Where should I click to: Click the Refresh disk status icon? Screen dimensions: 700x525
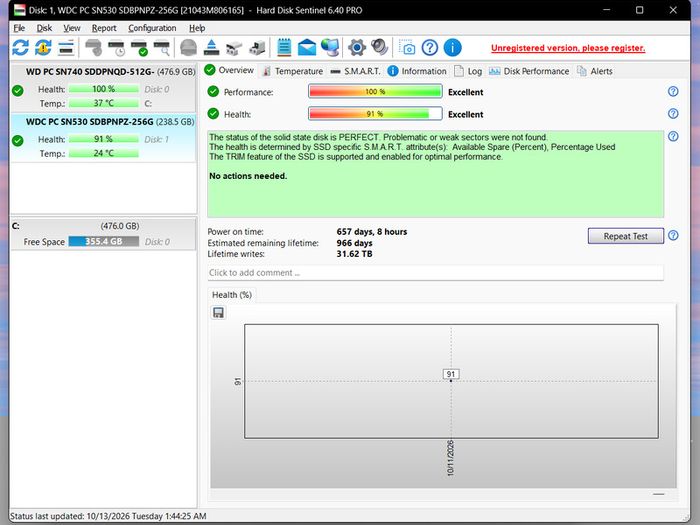tap(21, 47)
